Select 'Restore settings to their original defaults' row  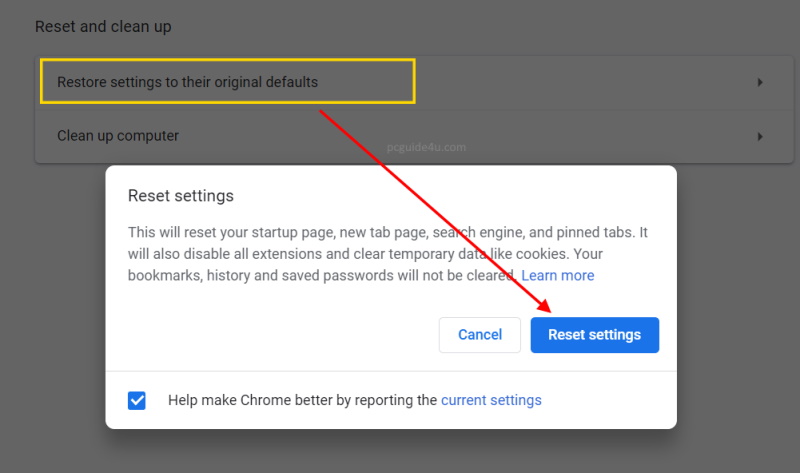tap(188, 82)
